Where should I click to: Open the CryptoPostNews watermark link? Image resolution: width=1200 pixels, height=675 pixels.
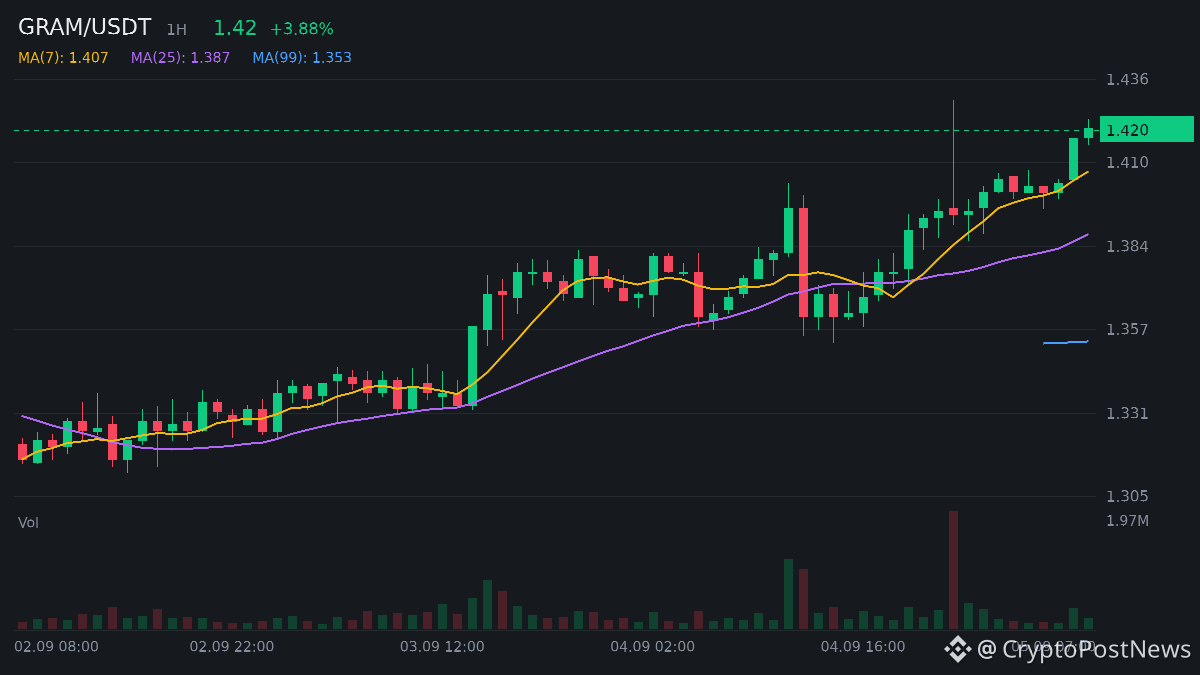coord(1085,649)
